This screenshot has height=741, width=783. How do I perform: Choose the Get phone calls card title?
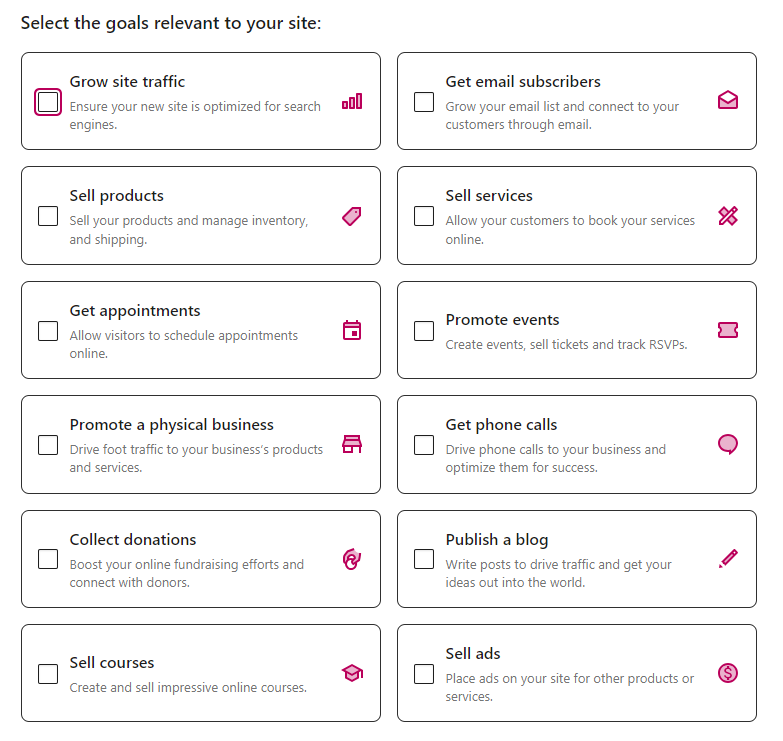(x=501, y=425)
